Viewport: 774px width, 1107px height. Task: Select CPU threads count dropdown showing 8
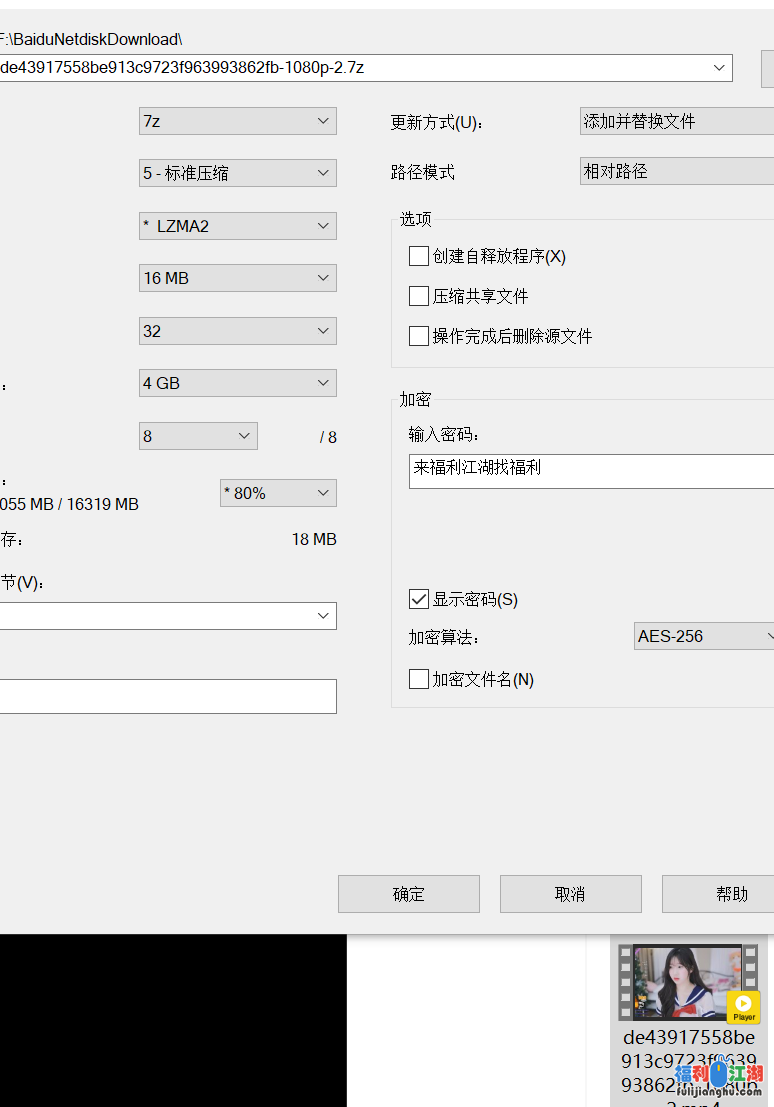tap(198, 436)
